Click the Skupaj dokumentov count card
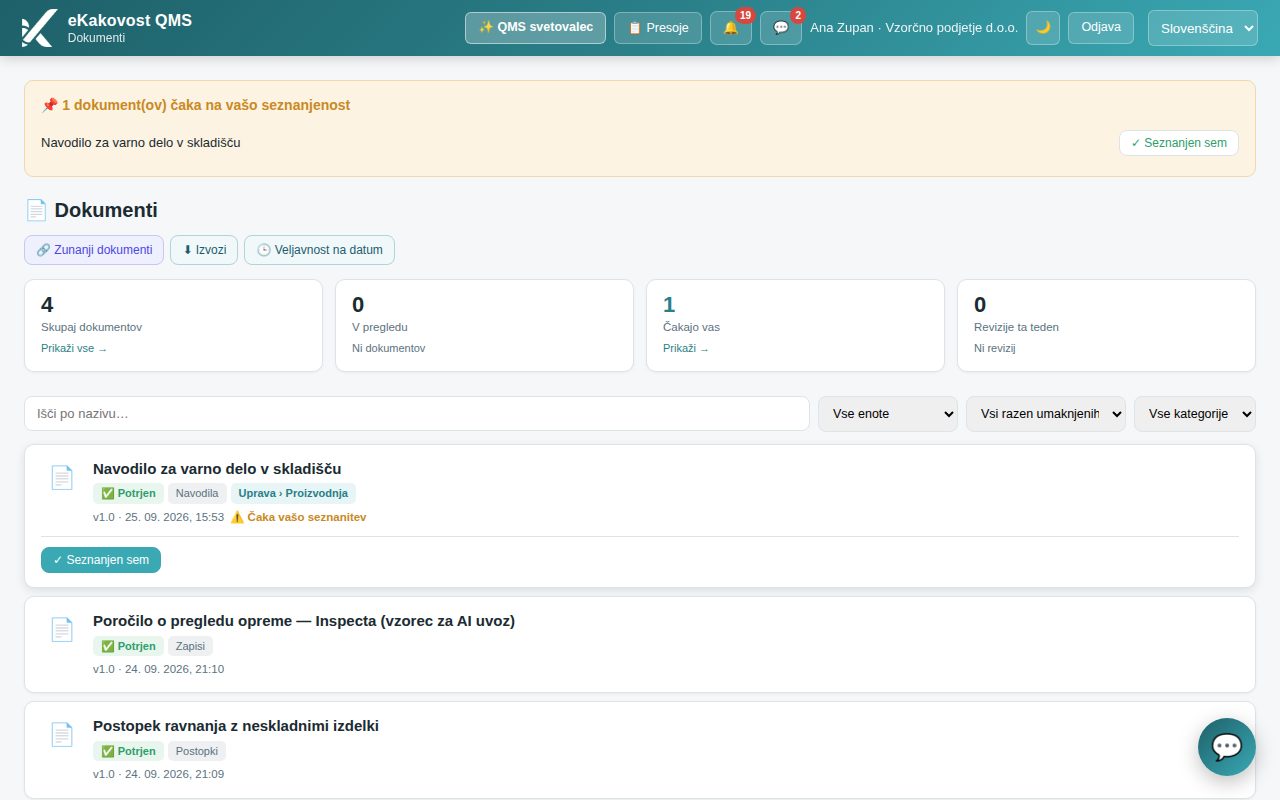This screenshot has width=1280, height=800. (x=173, y=325)
